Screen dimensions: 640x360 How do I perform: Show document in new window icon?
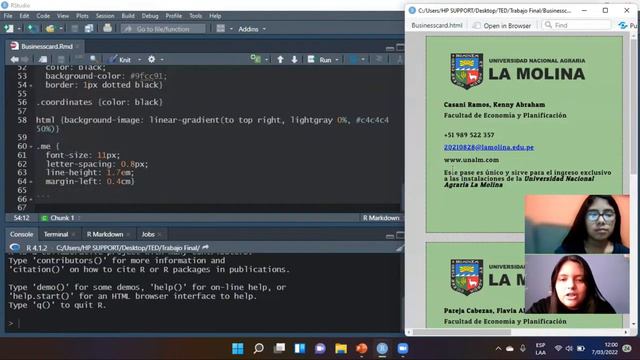[x=43, y=60]
